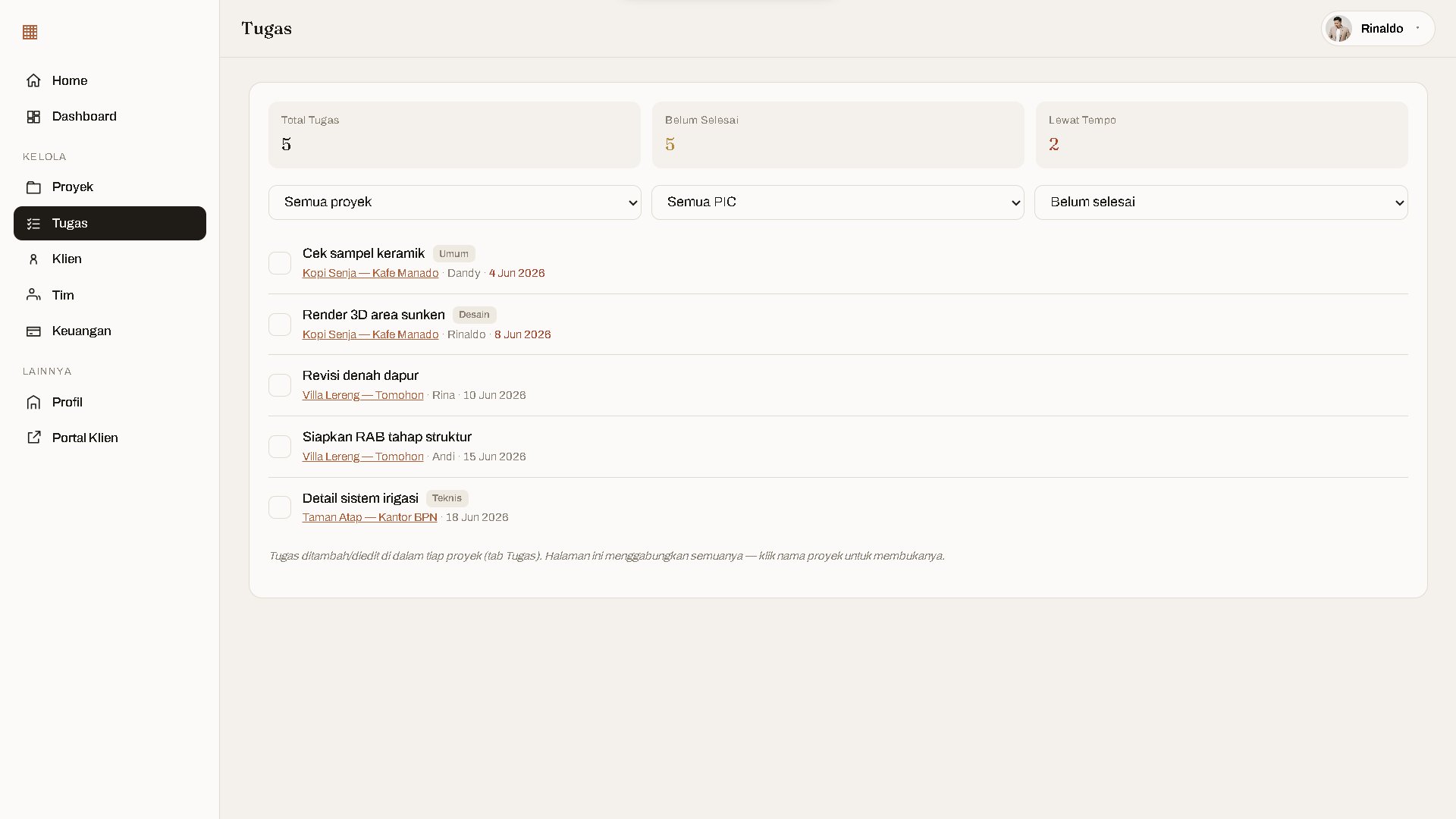
Task: Click the due date 10 Jun 2026
Action: [x=494, y=395]
